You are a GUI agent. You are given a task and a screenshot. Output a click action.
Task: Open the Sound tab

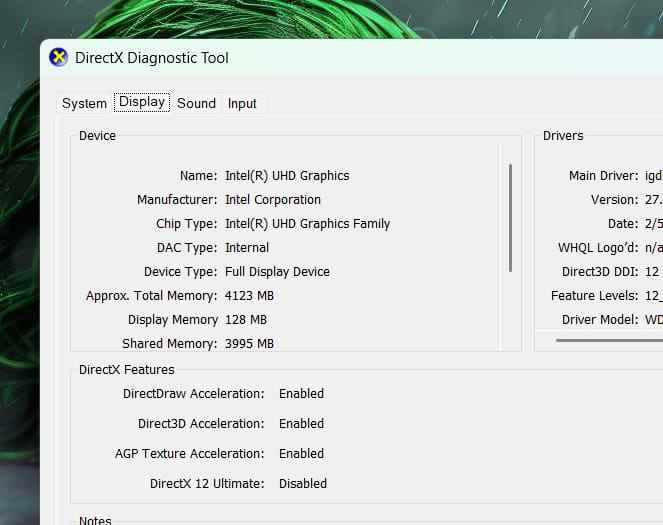coord(196,103)
